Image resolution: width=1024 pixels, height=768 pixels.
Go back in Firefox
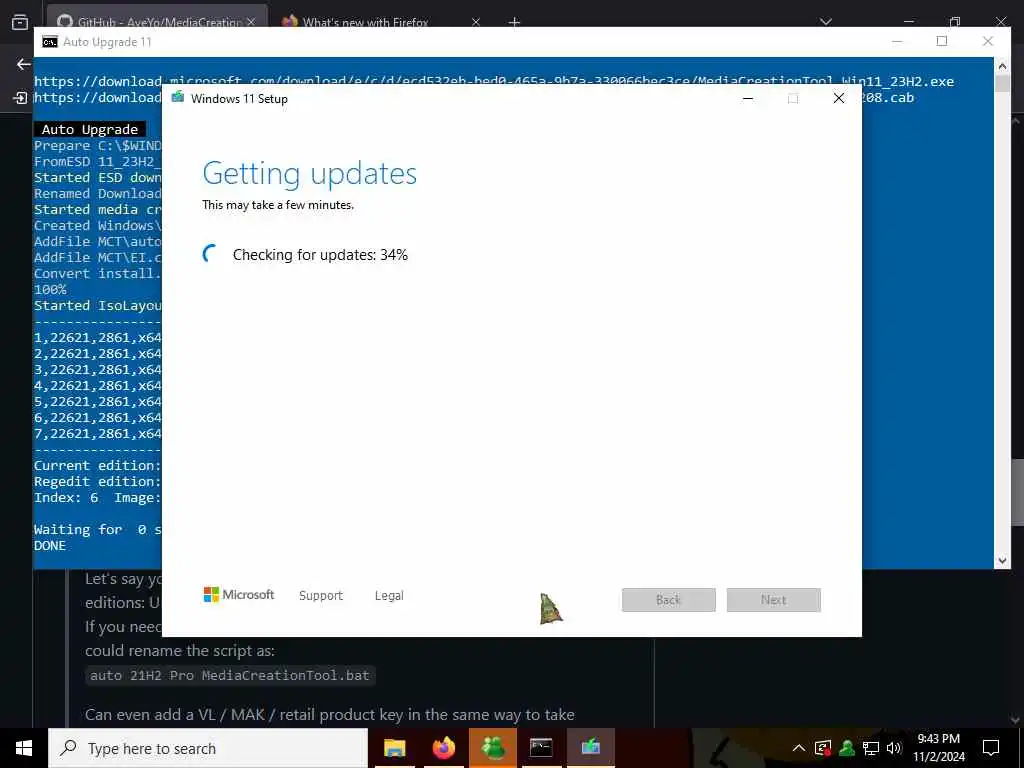pos(24,64)
